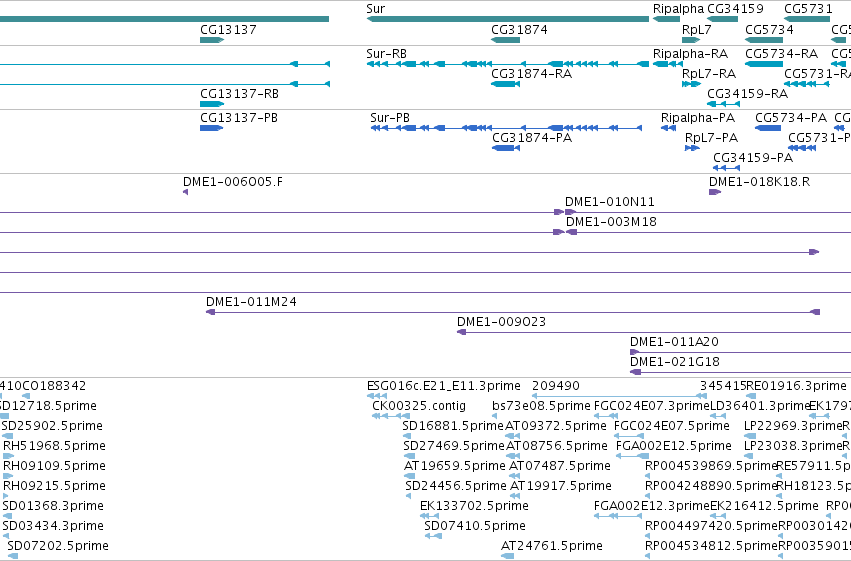Click the 209490 EST label
The image size is (851, 561).
556,385
